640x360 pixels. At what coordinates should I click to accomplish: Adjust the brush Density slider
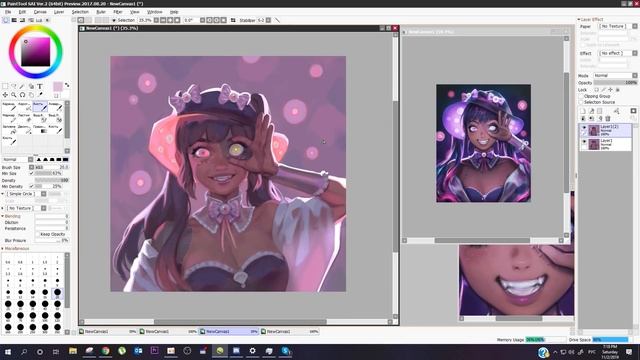click(x=51, y=180)
